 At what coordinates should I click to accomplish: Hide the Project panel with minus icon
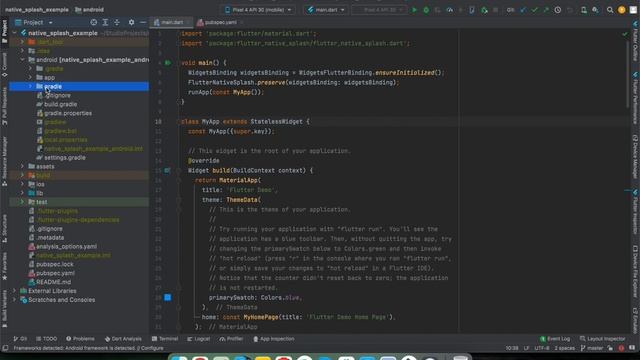coord(143,22)
